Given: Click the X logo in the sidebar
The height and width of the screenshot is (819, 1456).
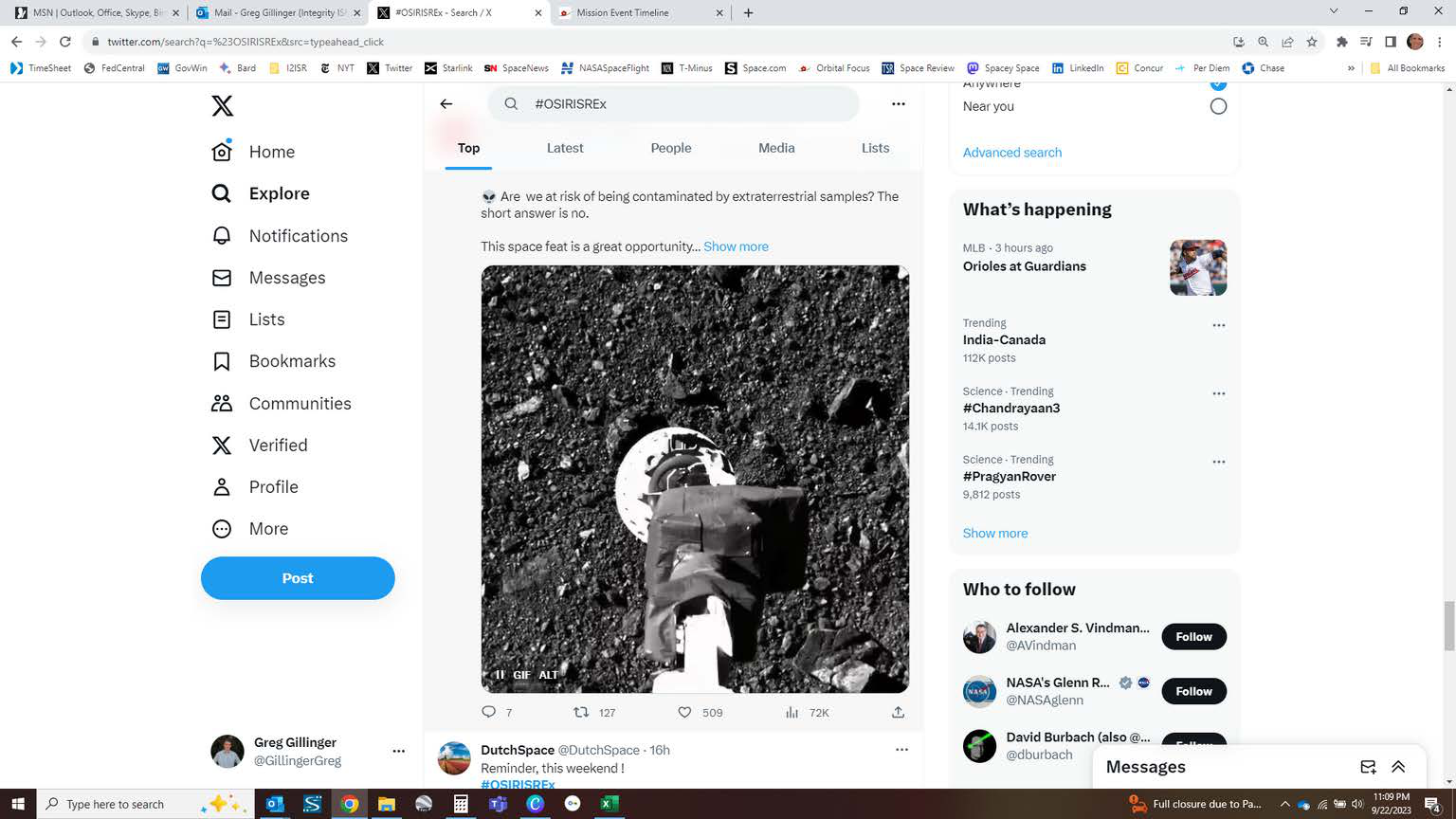Looking at the screenshot, I should point(222,105).
